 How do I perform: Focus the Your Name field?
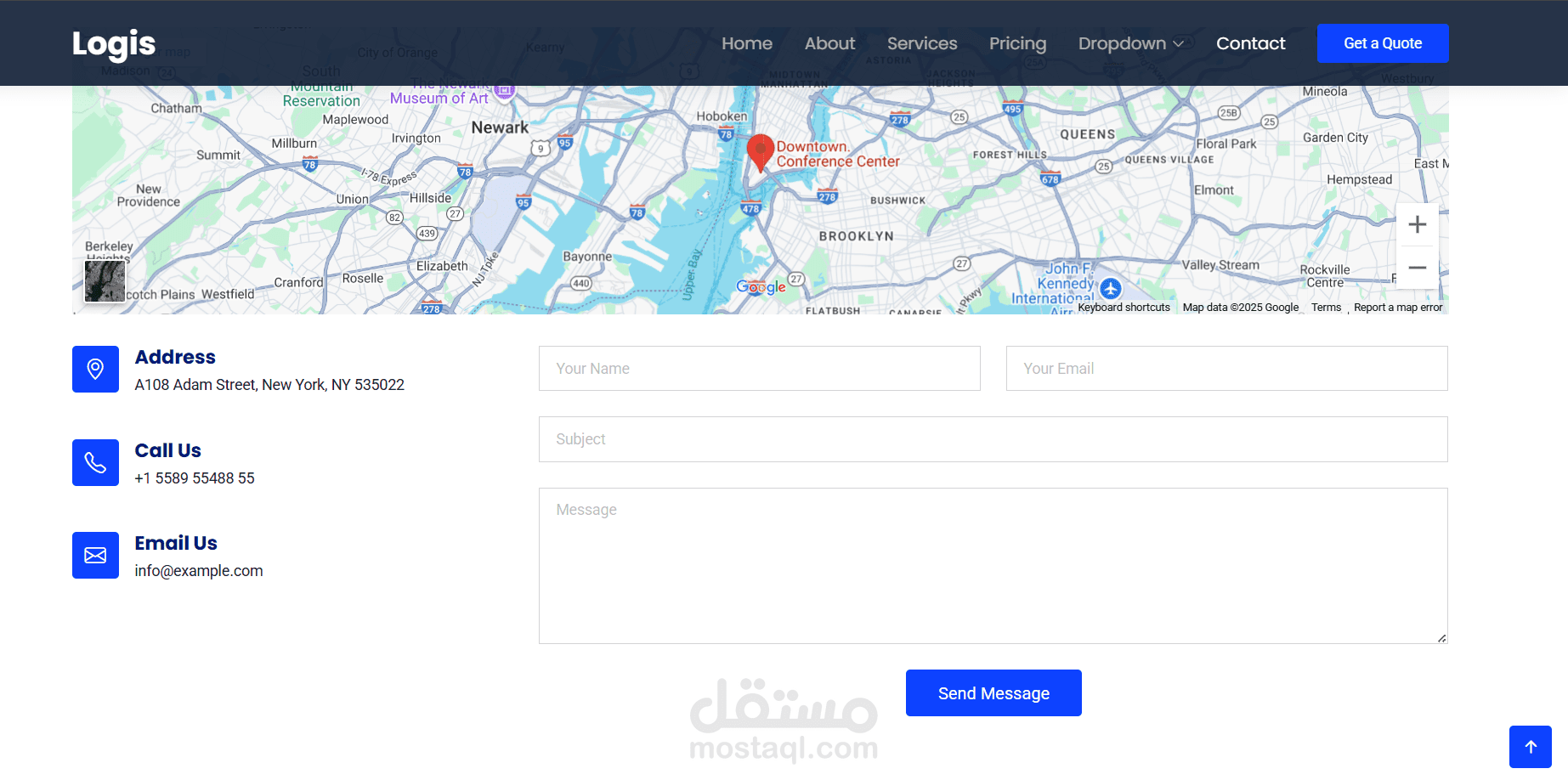click(x=760, y=369)
